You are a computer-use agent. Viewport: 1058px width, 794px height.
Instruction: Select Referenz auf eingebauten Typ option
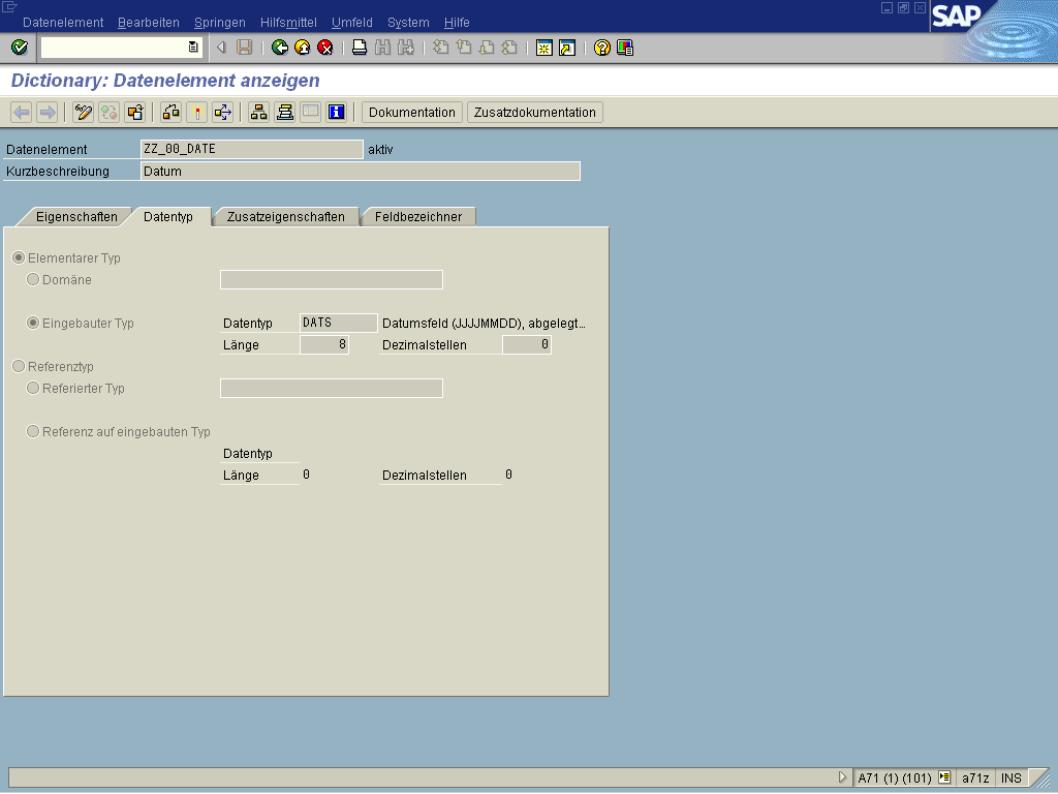pyautogui.click(x=33, y=432)
